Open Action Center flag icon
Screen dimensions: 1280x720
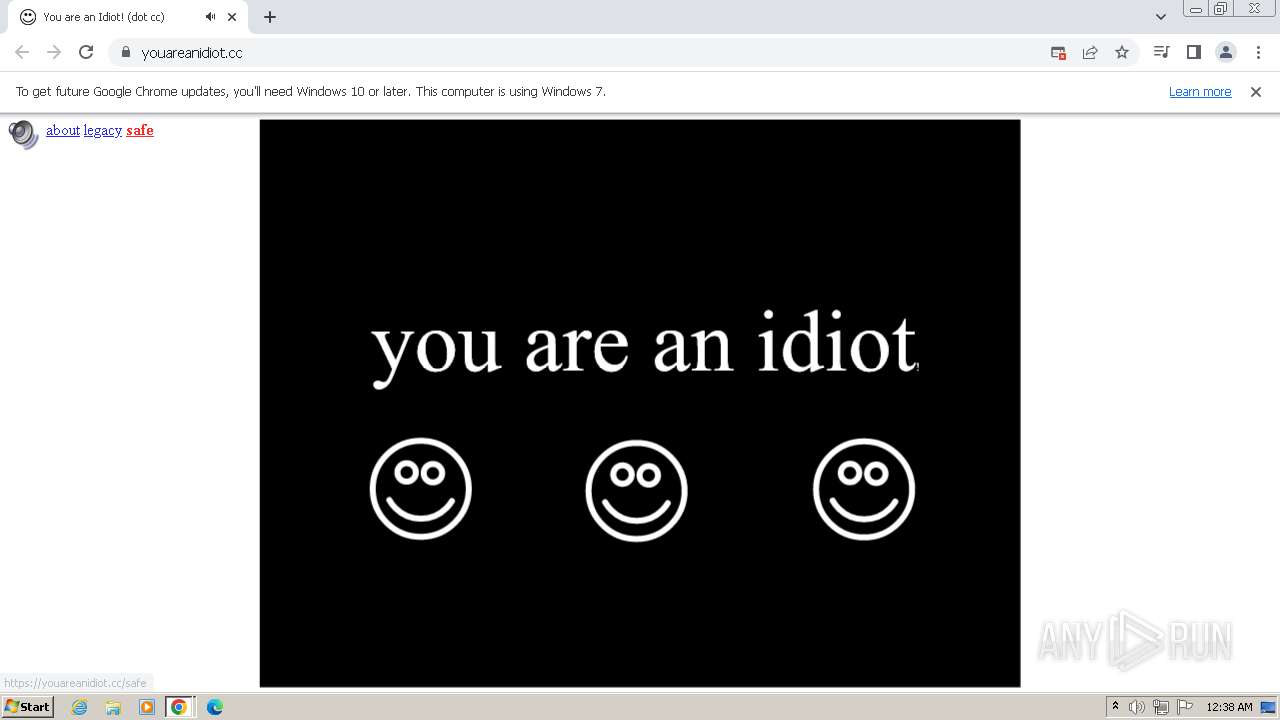[1185, 707]
